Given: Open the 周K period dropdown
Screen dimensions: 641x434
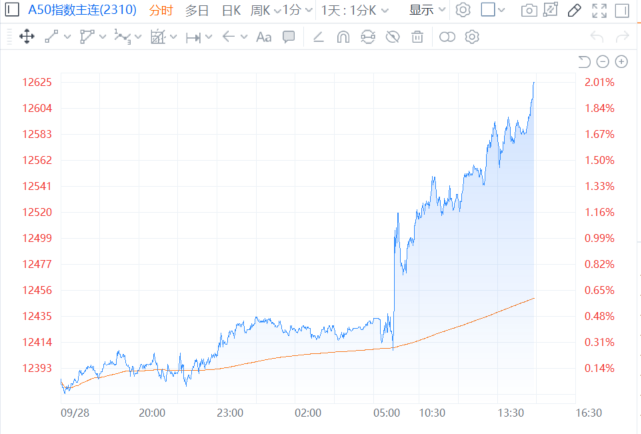Looking at the screenshot, I should 264,11.
